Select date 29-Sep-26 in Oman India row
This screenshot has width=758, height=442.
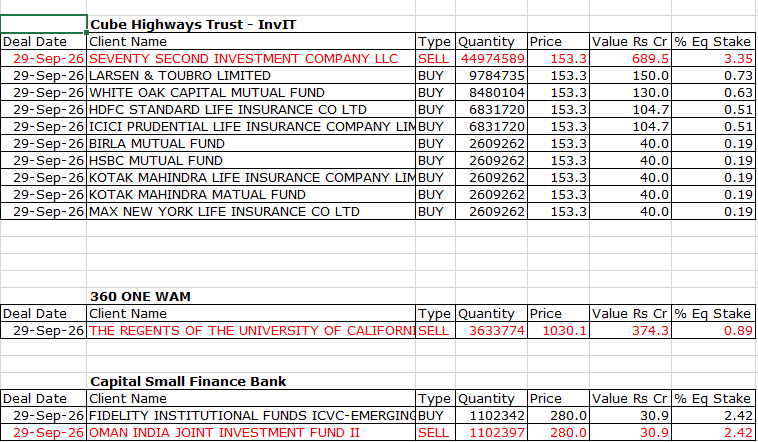click(x=44, y=432)
